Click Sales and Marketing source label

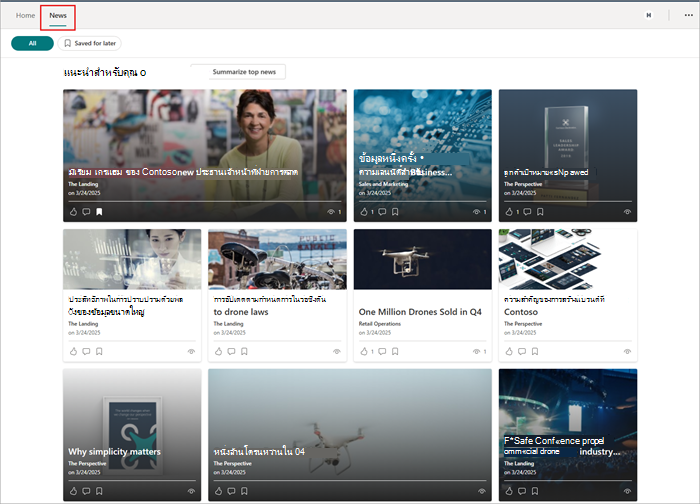[383, 184]
